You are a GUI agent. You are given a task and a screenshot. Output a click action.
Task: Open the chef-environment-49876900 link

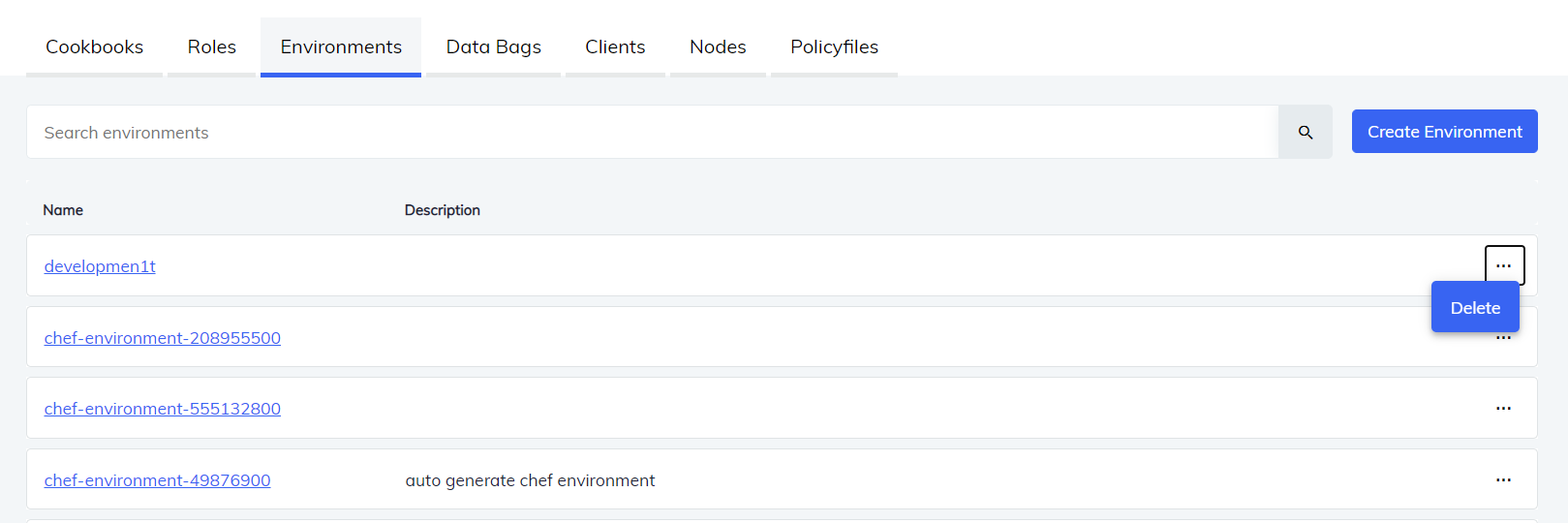(x=157, y=480)
